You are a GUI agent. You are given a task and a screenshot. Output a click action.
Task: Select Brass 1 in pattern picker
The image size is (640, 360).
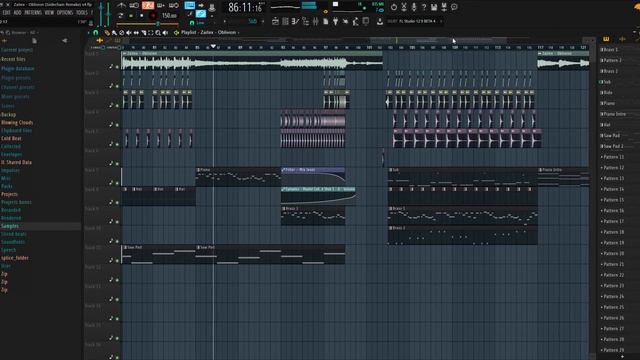(610, 49)
